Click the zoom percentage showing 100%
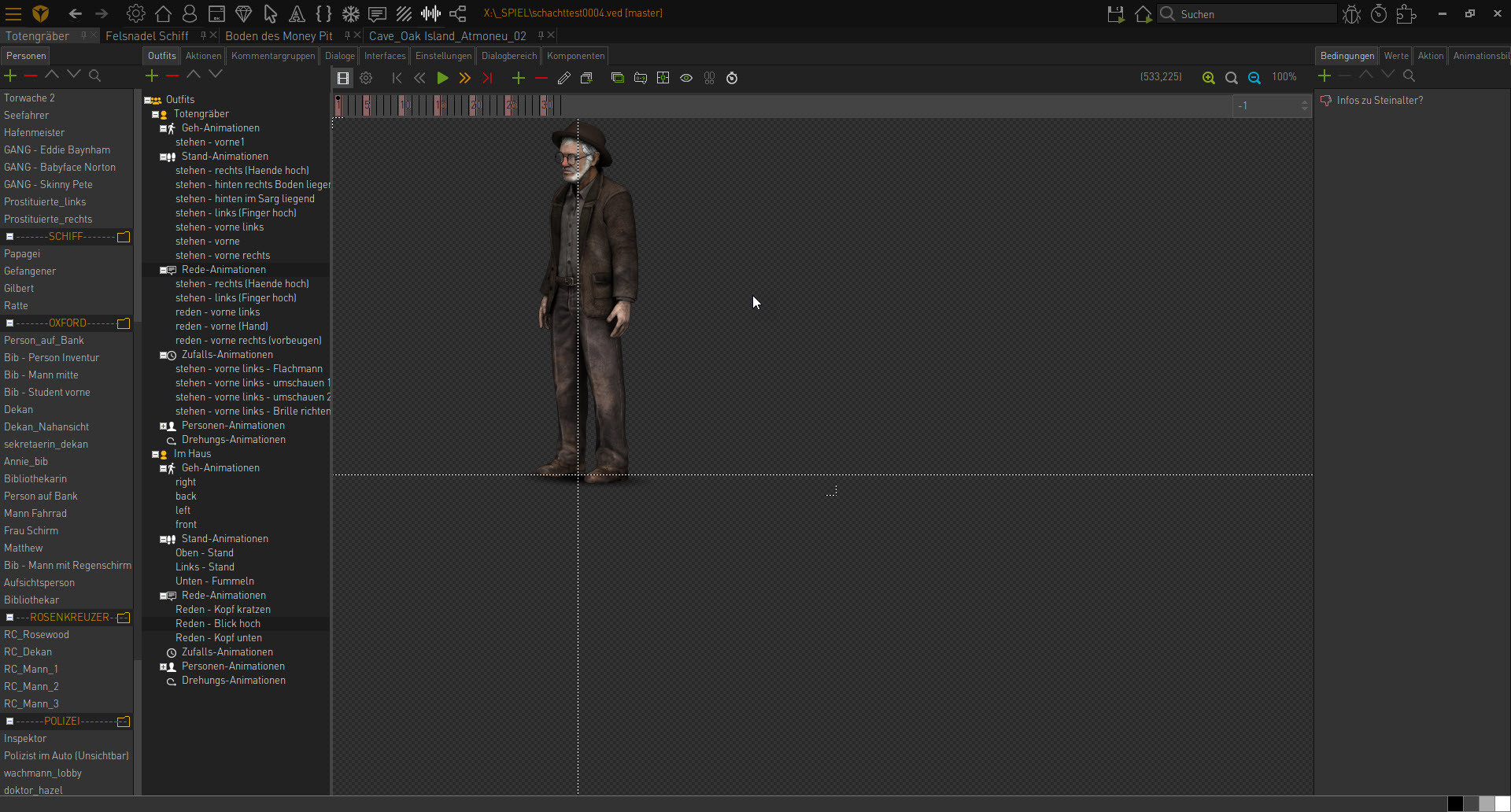 1286,77
